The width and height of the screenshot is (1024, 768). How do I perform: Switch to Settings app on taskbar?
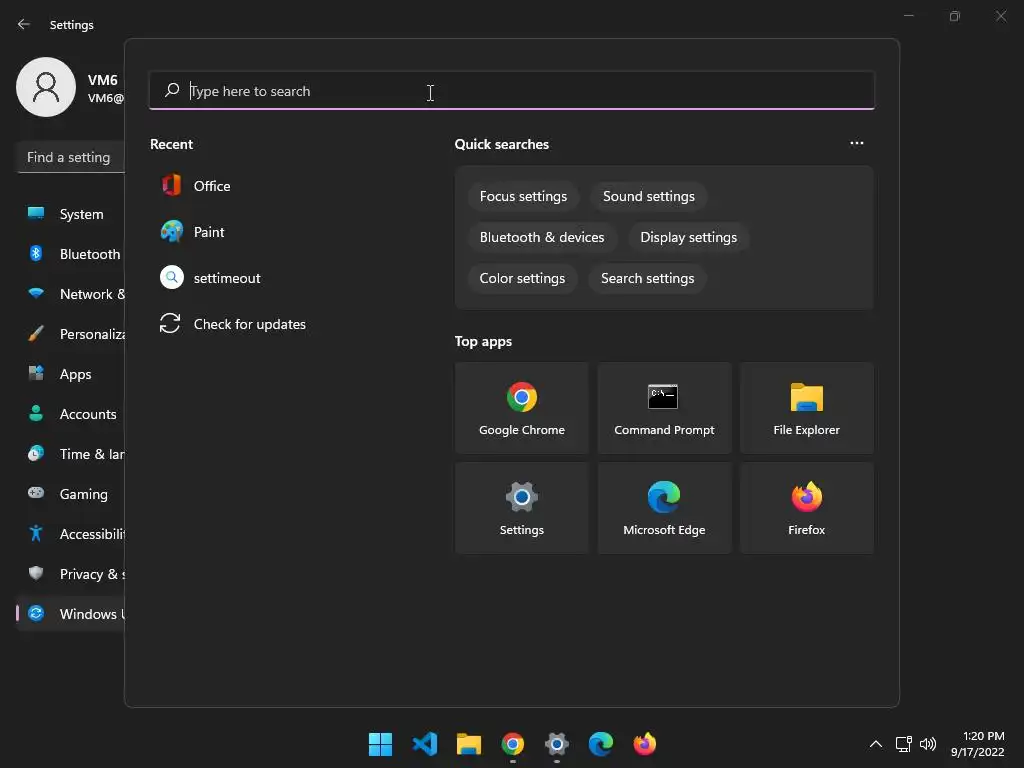coord(556,744)
